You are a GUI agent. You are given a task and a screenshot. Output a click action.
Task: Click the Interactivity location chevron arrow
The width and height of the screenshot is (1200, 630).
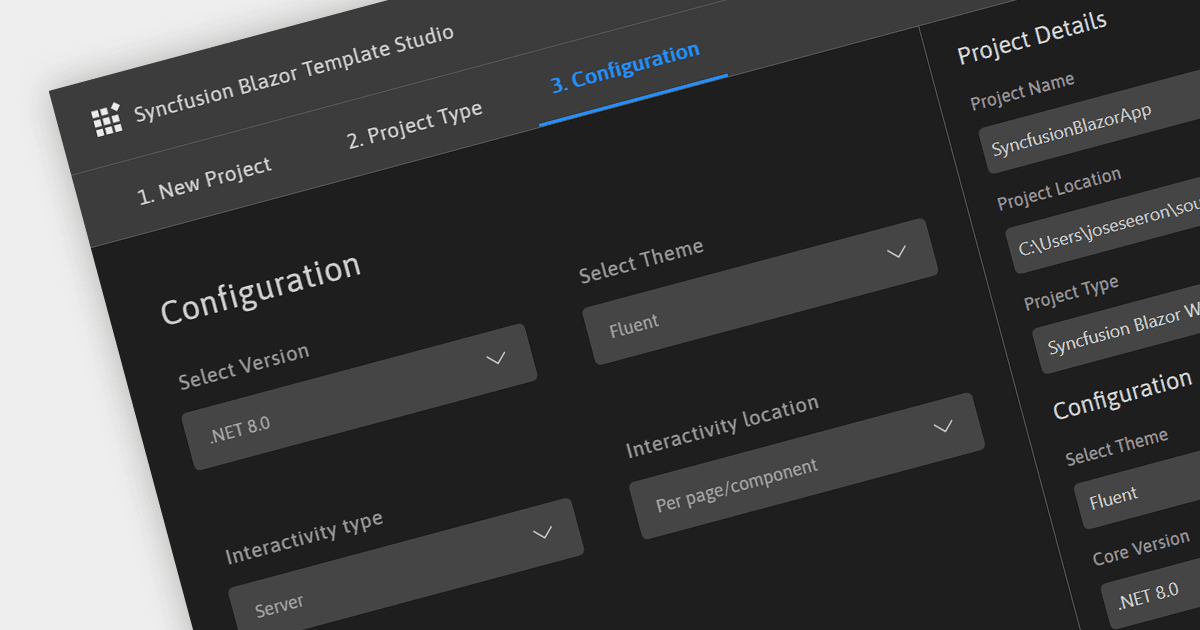tap(943, 427)
